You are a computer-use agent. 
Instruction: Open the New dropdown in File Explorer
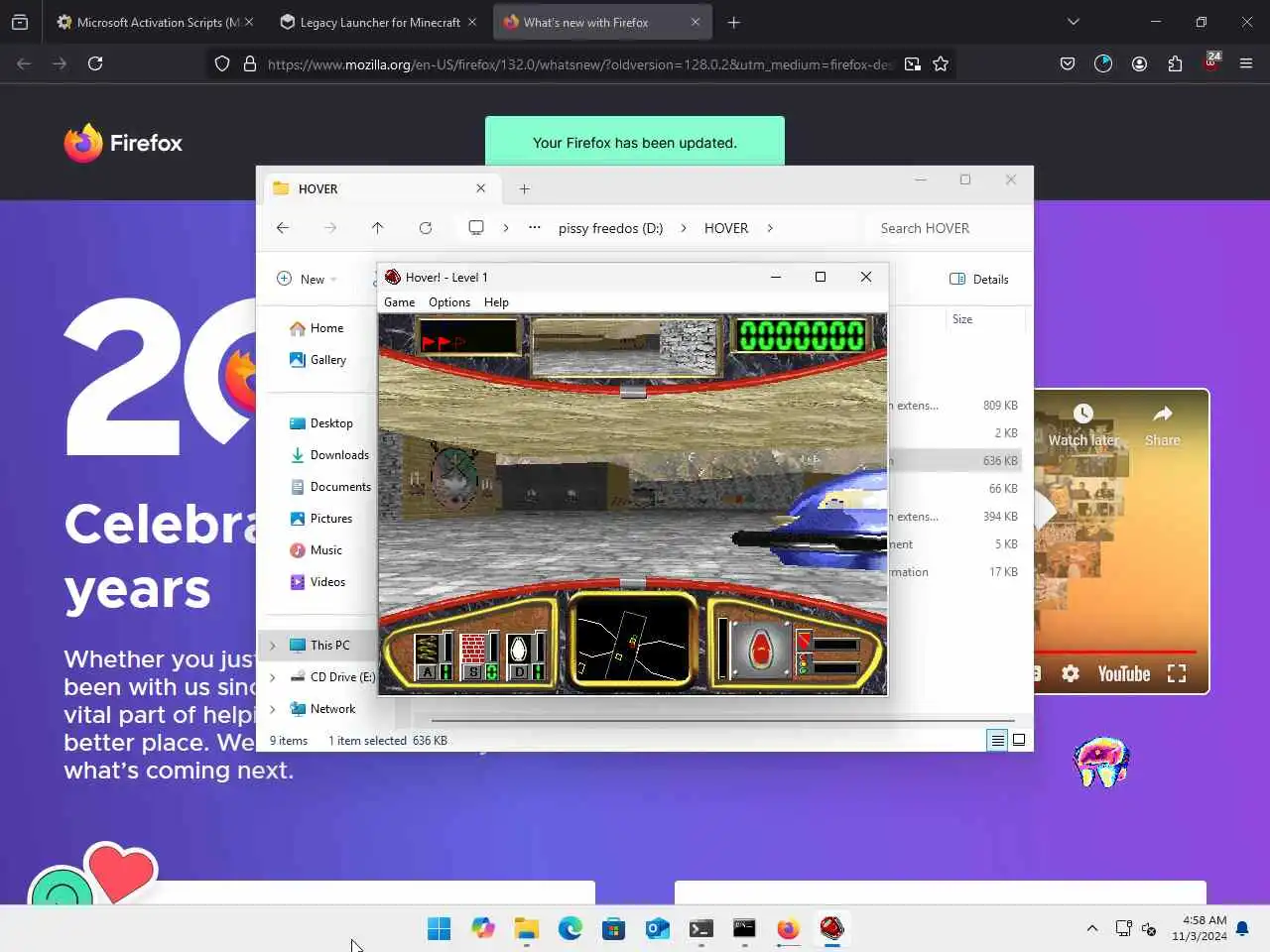[307, 279]
